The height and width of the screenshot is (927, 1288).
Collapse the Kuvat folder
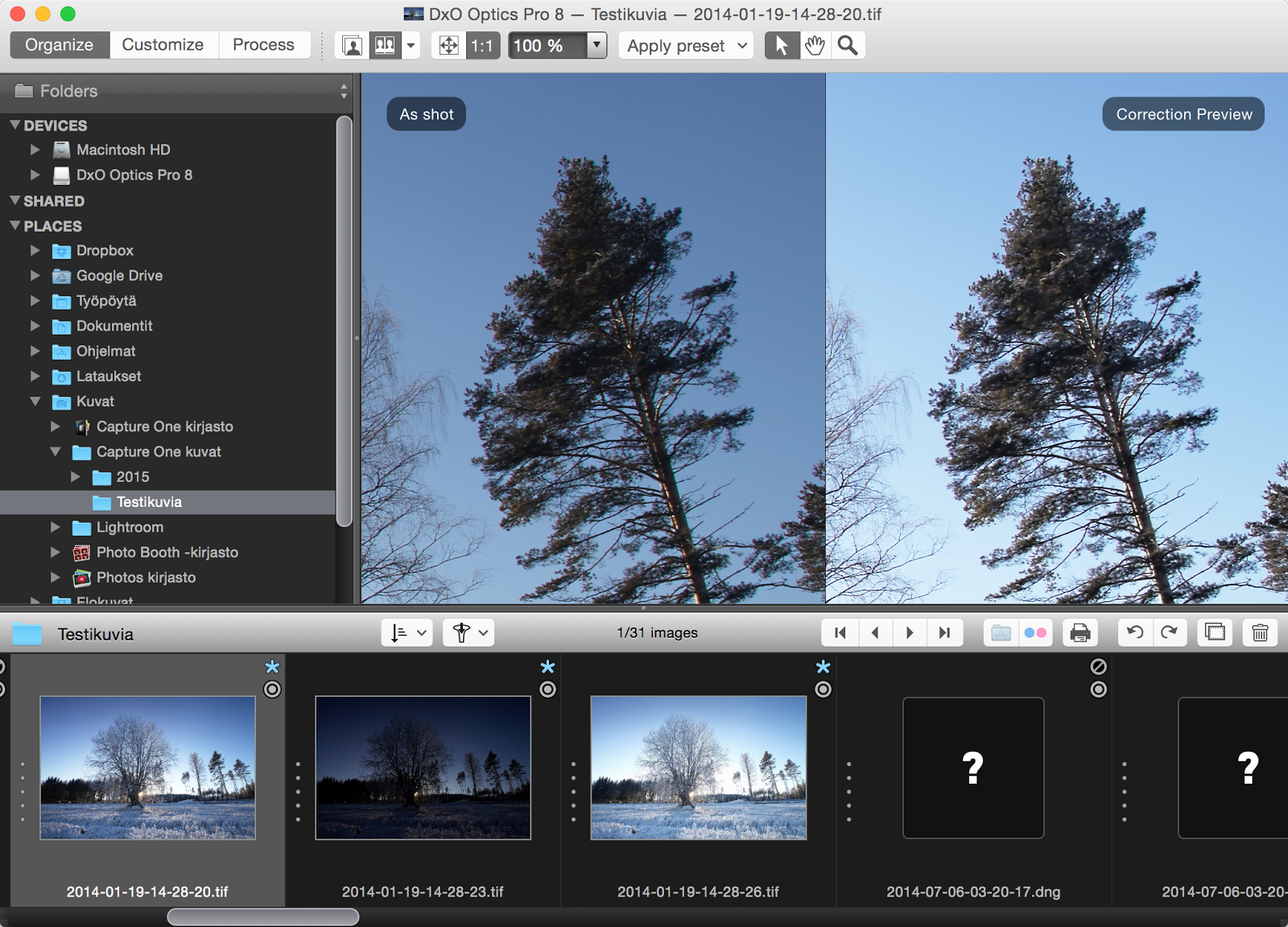(35, 401)
